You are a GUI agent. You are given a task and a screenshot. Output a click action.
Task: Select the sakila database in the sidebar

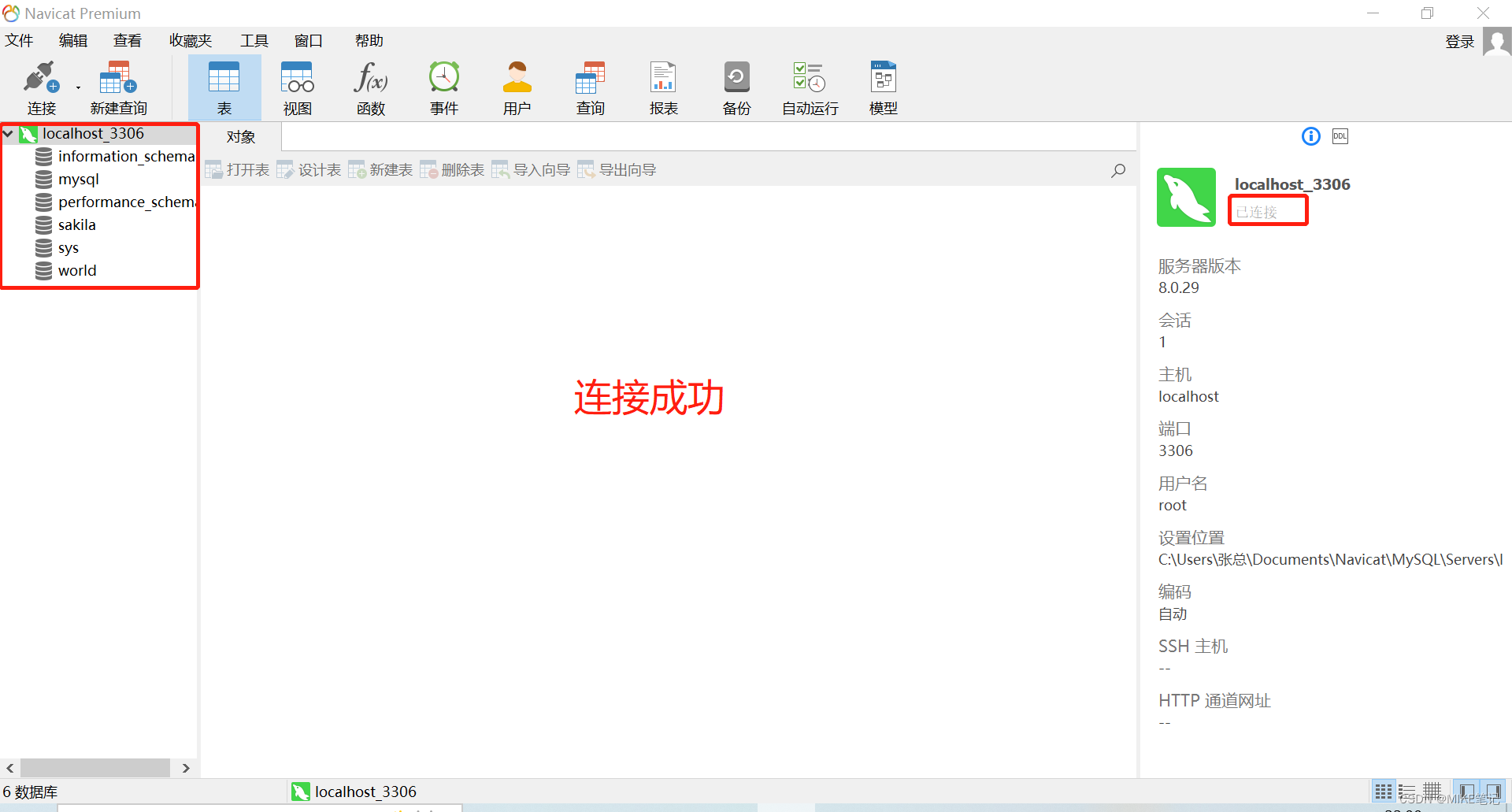point(76,224)
